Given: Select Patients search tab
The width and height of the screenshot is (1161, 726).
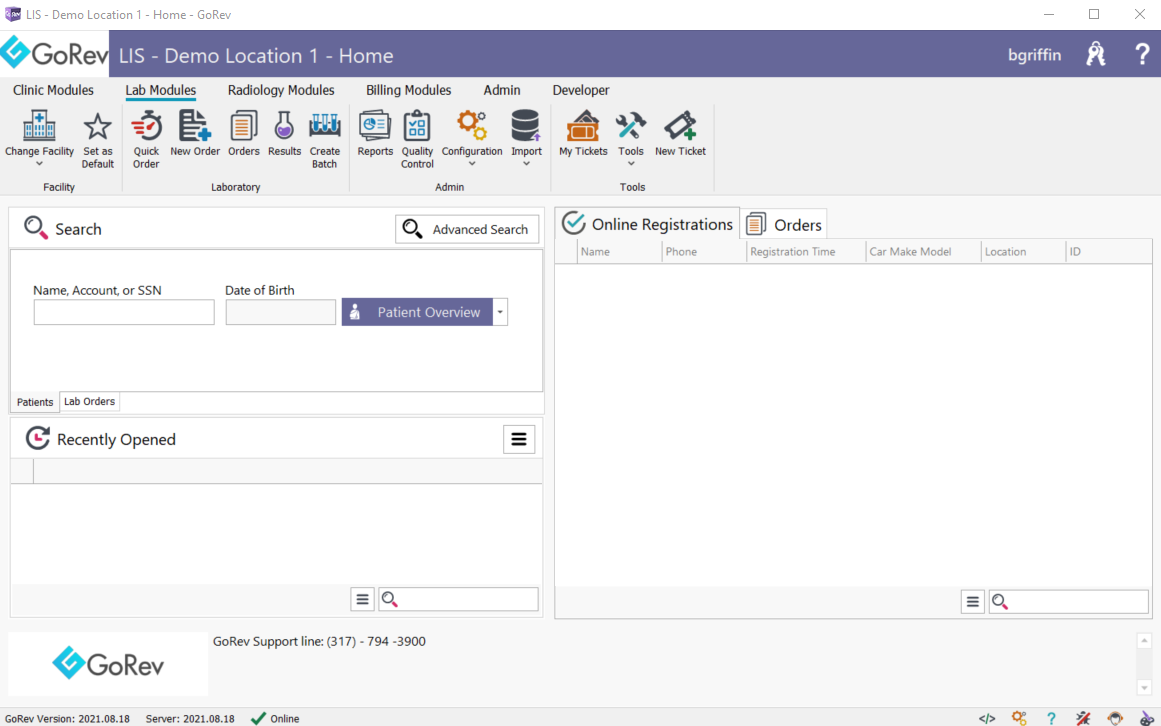Looking at the screenshot, I should click(x=35, y=402).
